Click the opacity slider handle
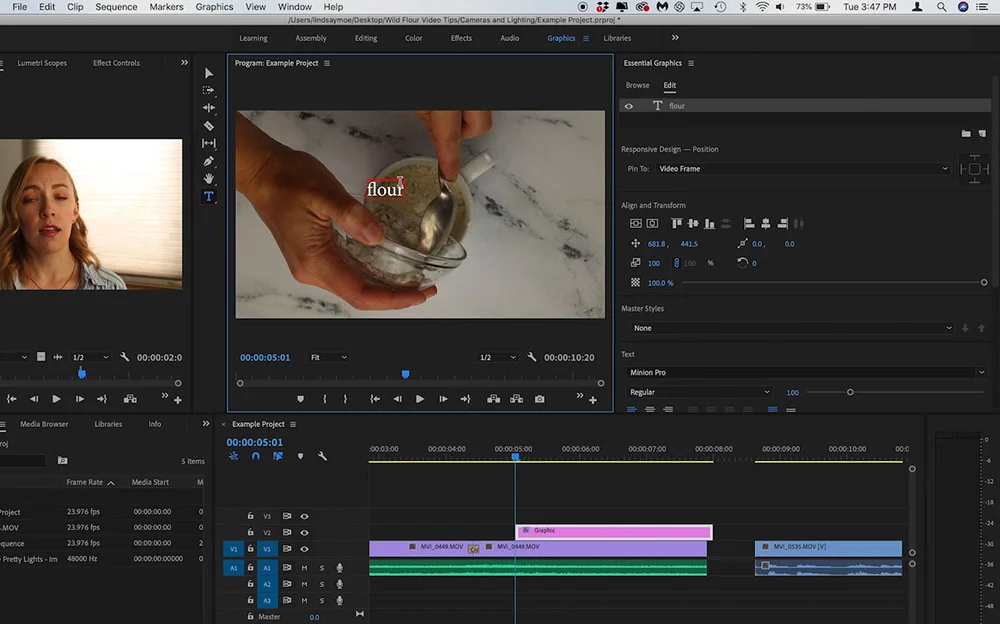Viewport: 1000px width, 624px height. coord(984,283)
